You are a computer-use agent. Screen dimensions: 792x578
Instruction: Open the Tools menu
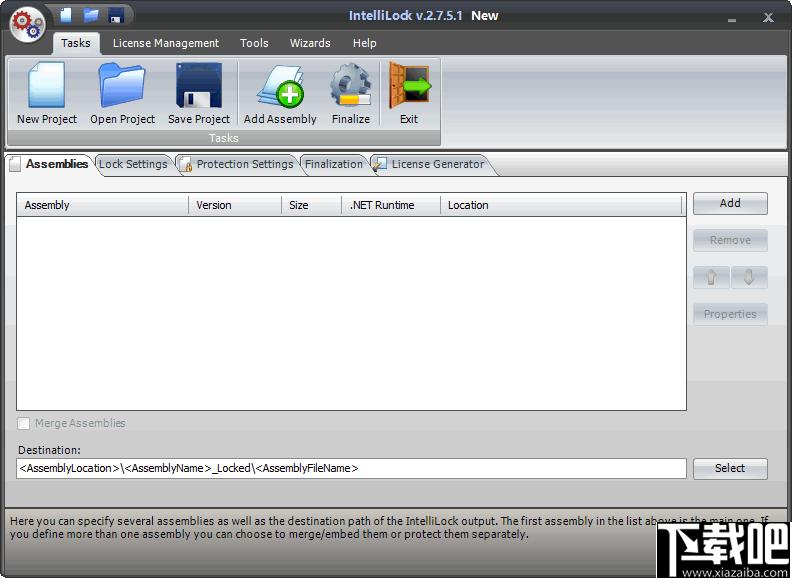point(254,43)
